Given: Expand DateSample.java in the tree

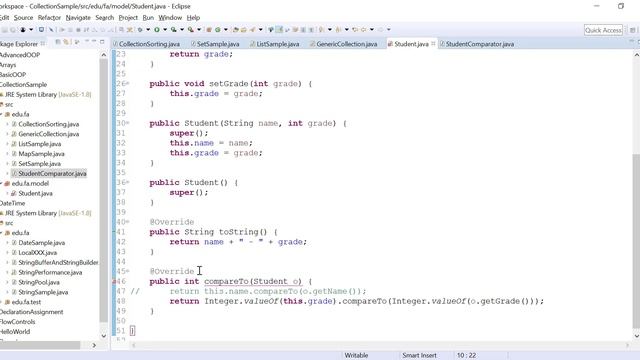Looking at the screenshot, I should pyautogui.click(x=7, y=243).
